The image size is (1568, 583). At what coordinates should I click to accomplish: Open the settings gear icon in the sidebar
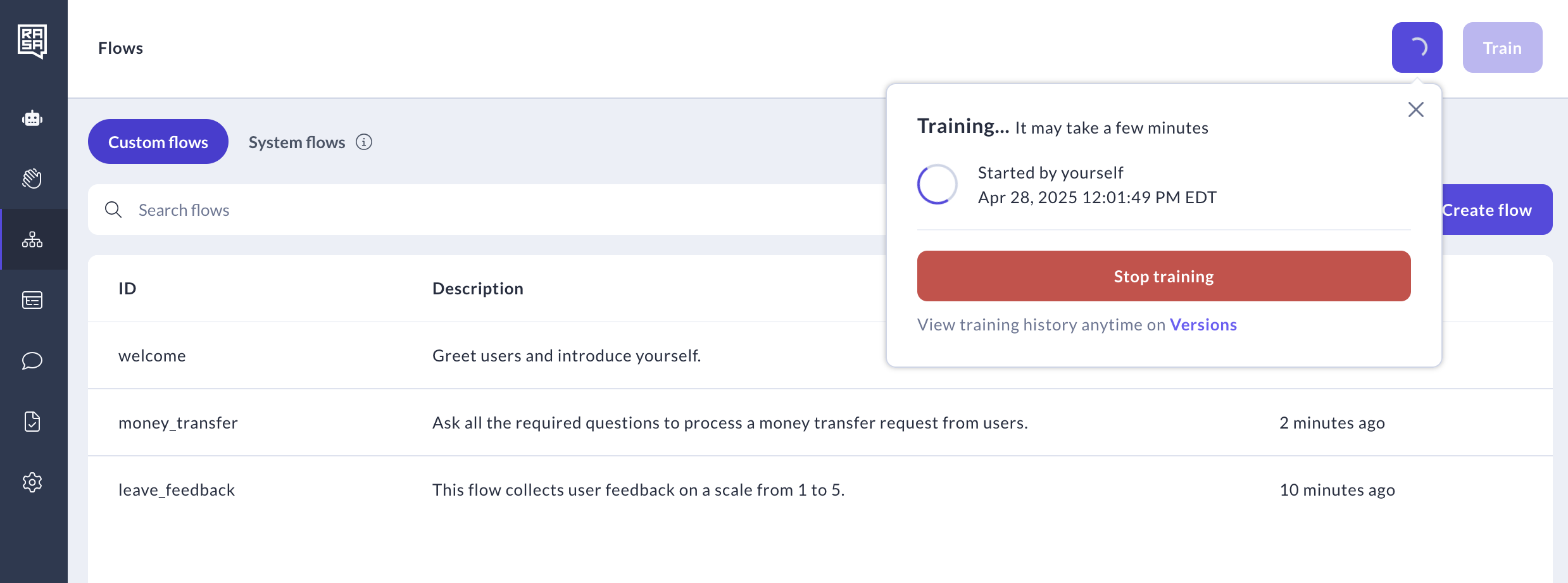click(32, 482)
